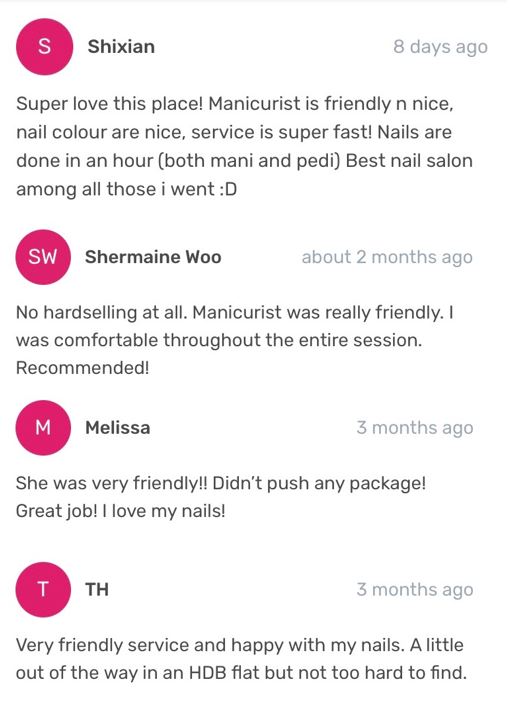Open the 'Very friendly service' review text
The height and width of the screenshot is (716, 510).
[242, 658]
